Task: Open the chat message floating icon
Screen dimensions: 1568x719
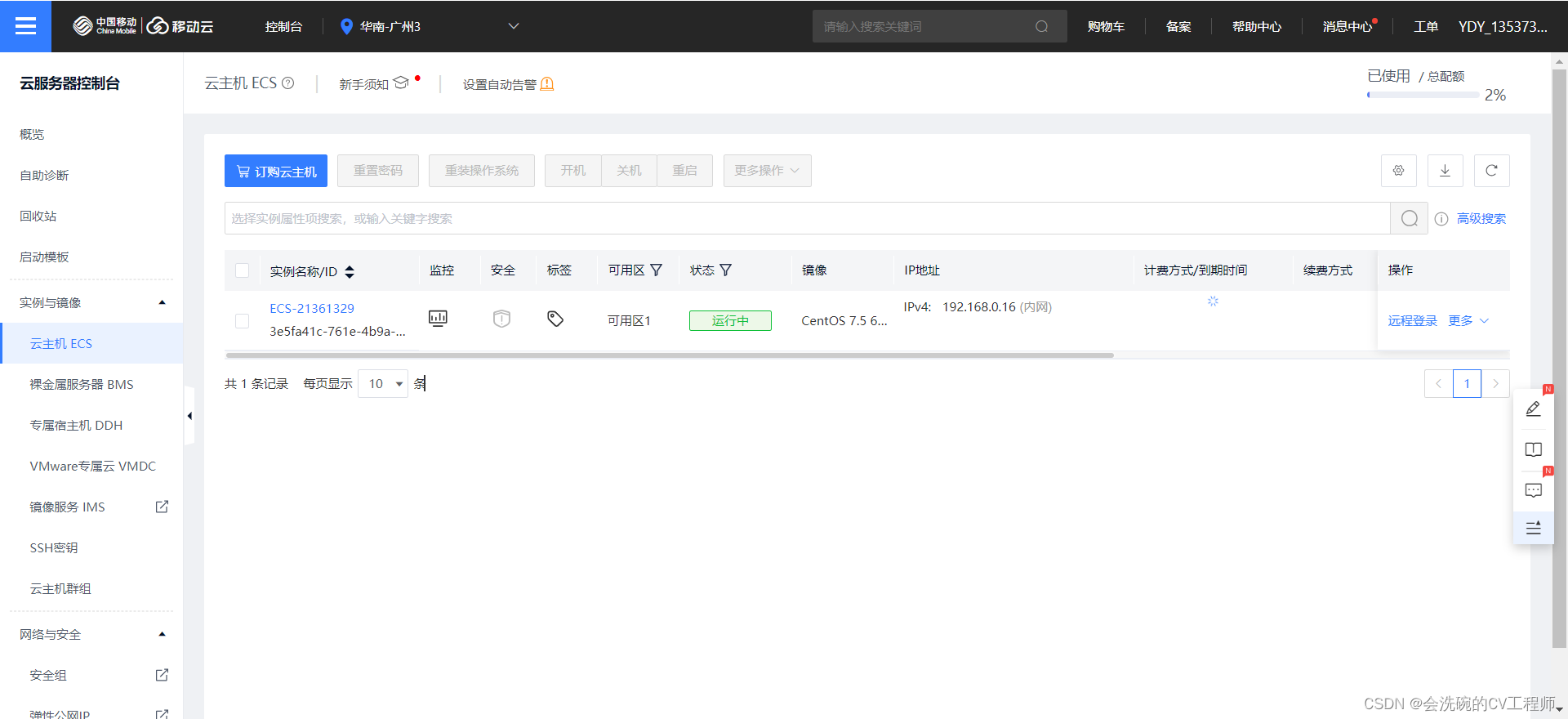Action: click(1533, 491)
